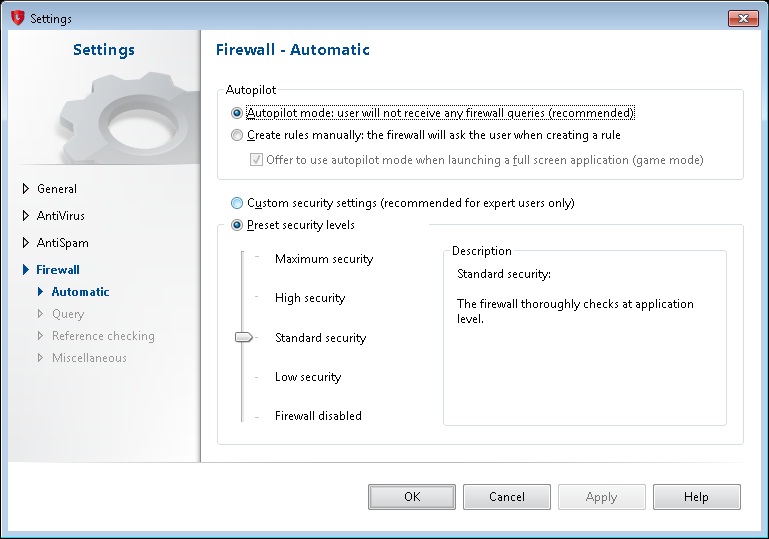
Task: Choose Custom security settings radio button
Action: pyautogui.click(x=237, y=203)
